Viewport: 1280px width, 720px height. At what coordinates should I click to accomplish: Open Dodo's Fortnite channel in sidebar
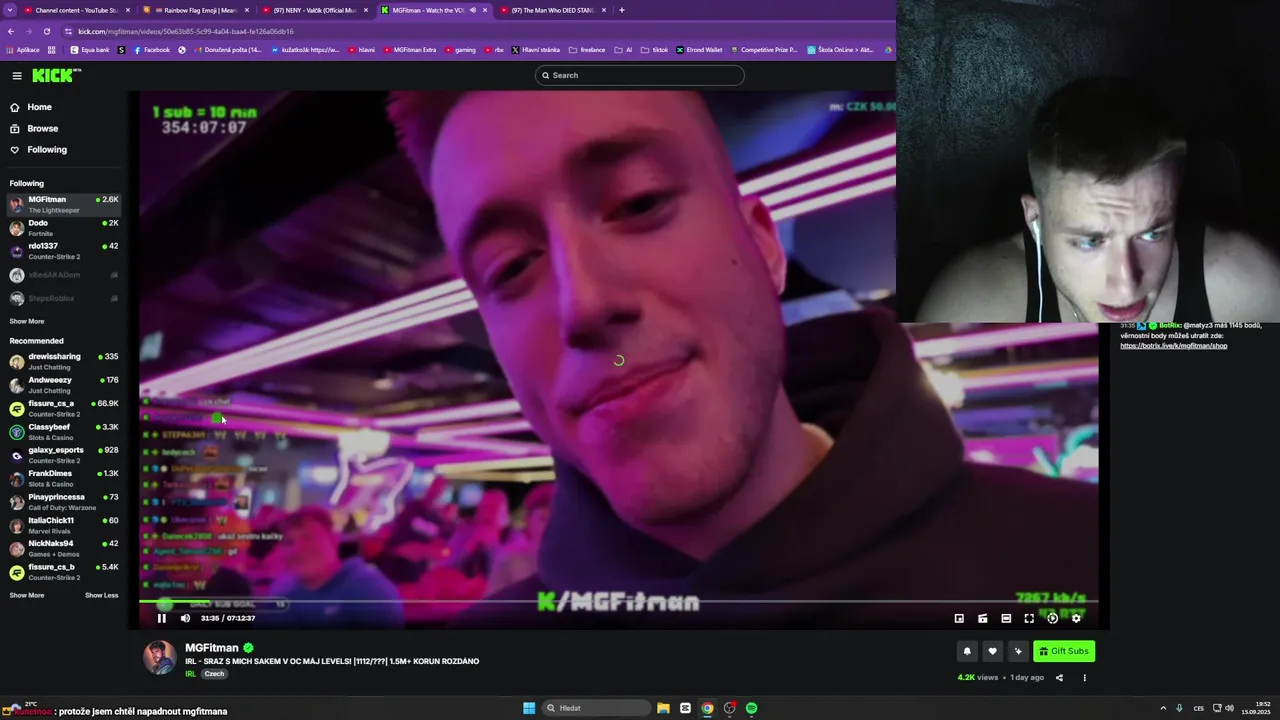64,228
